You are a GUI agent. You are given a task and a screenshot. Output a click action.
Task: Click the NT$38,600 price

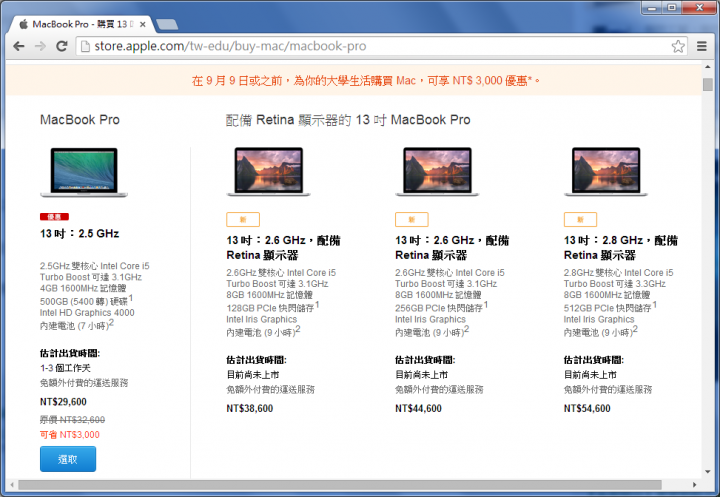click(250, 409)
